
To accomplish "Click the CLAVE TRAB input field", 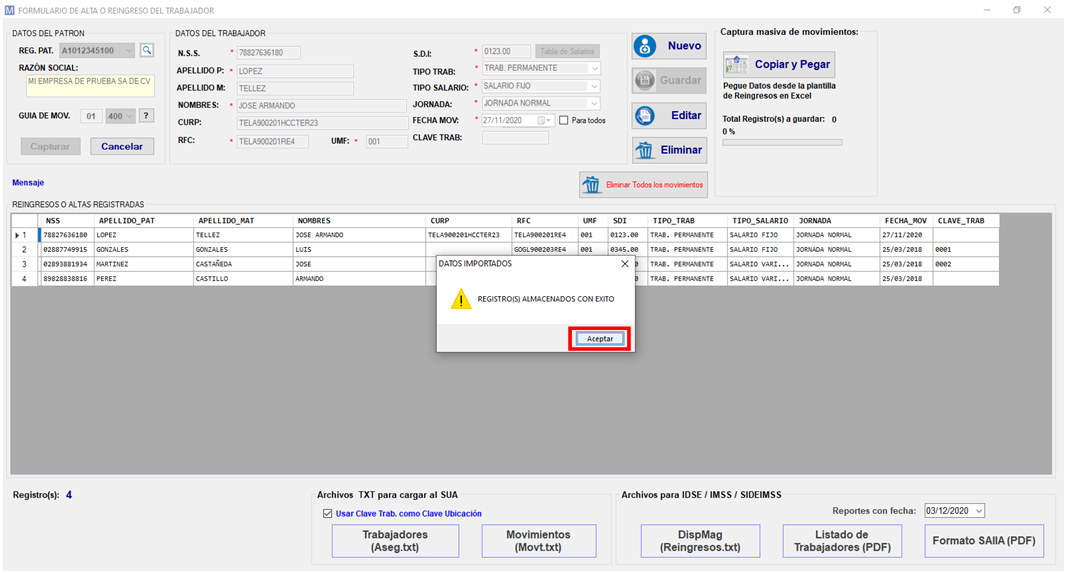I will tap(515, 138).
